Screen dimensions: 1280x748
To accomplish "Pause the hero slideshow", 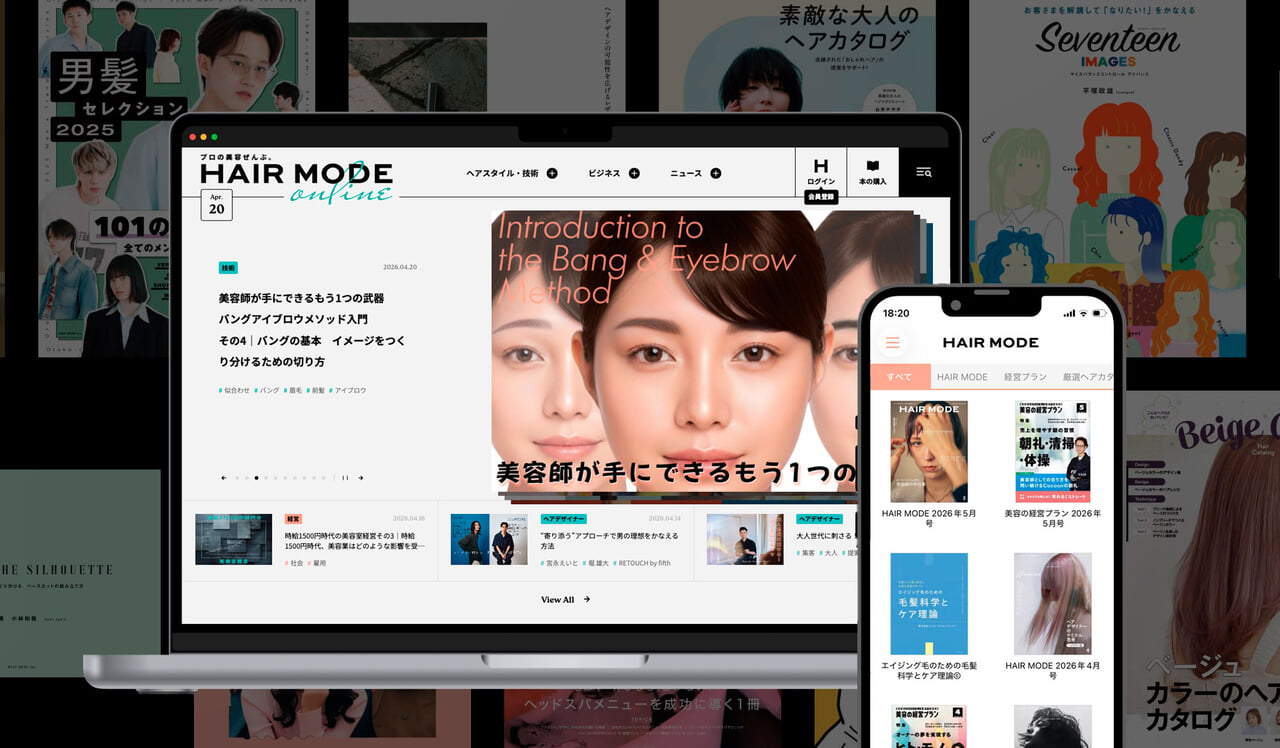I will pos(346,478).
